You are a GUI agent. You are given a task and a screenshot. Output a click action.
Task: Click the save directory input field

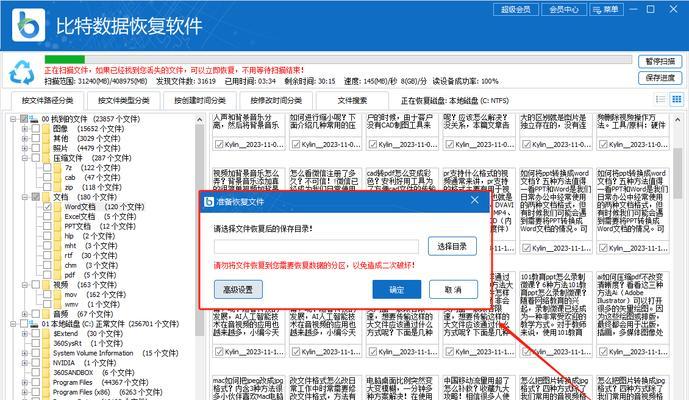[x=316, y=247]
